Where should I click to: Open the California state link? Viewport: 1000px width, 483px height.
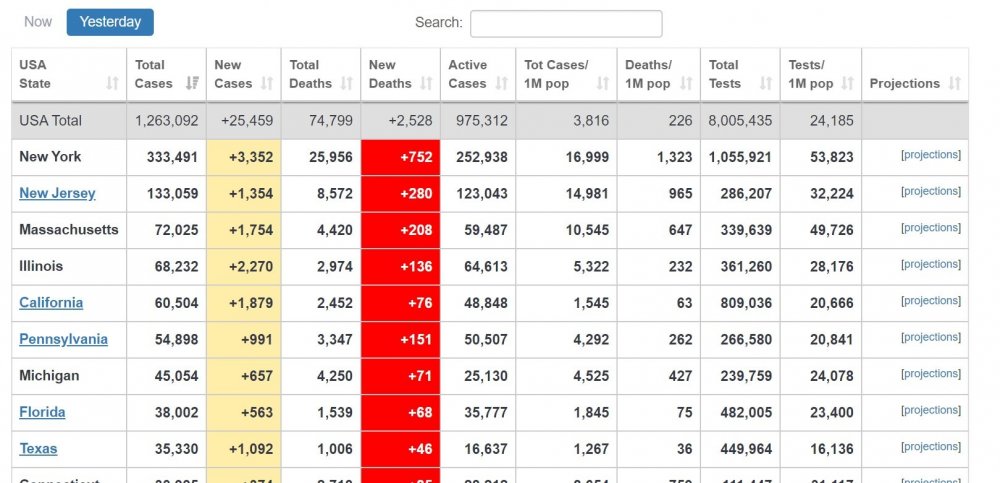[x=51, y=303]
